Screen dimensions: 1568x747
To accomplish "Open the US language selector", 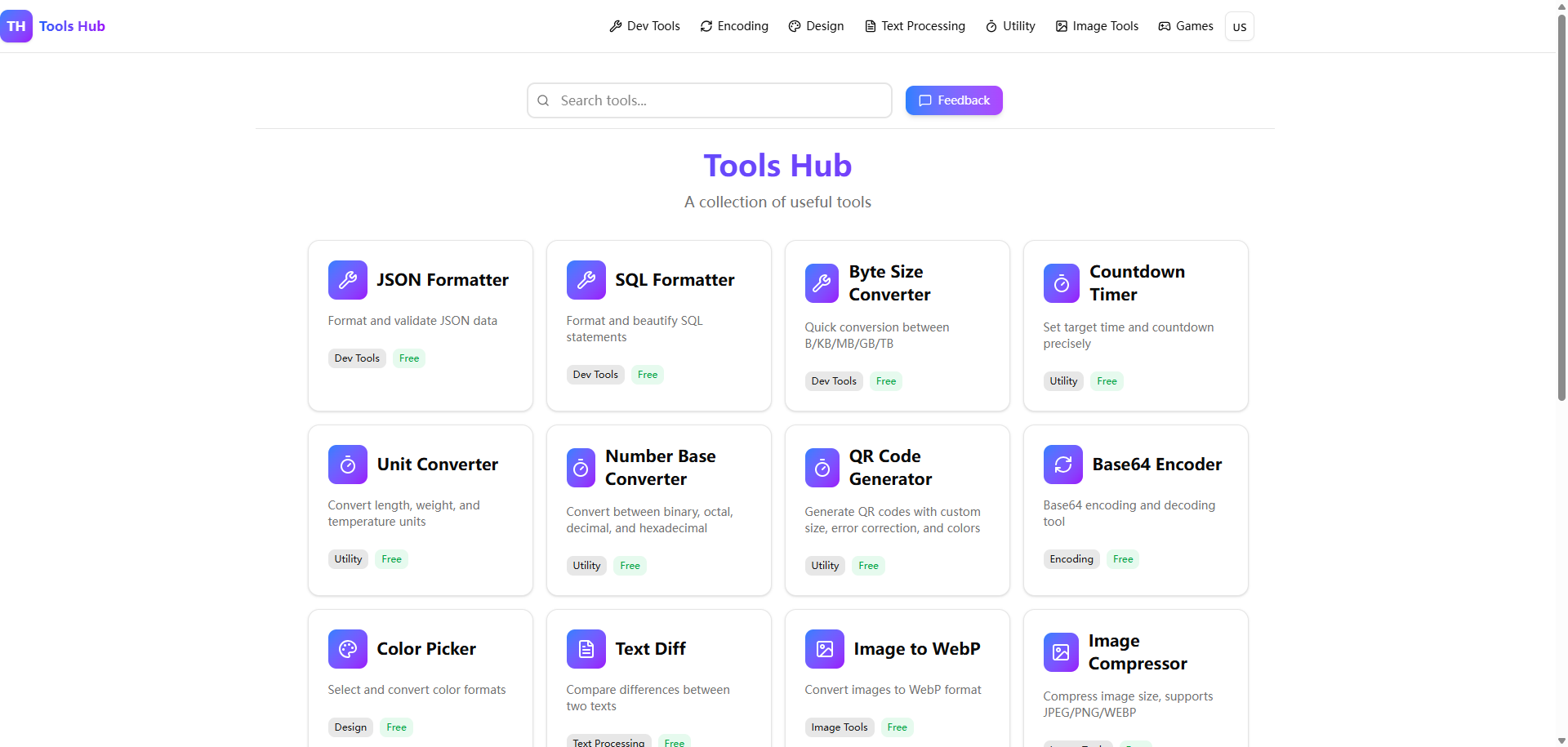I will click(1239, 26).
